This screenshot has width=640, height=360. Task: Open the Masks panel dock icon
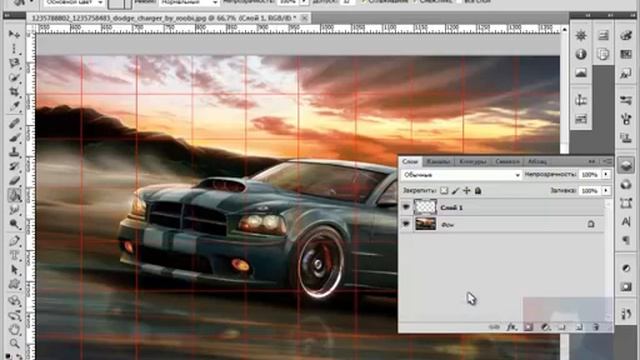[x=626, y=287]
